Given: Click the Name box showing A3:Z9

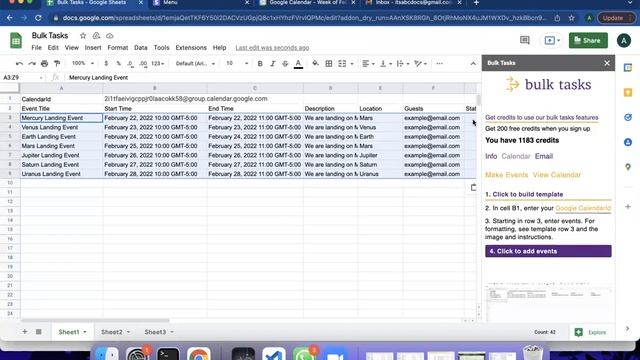Looking at the screenshot, I should pos(22,78).
